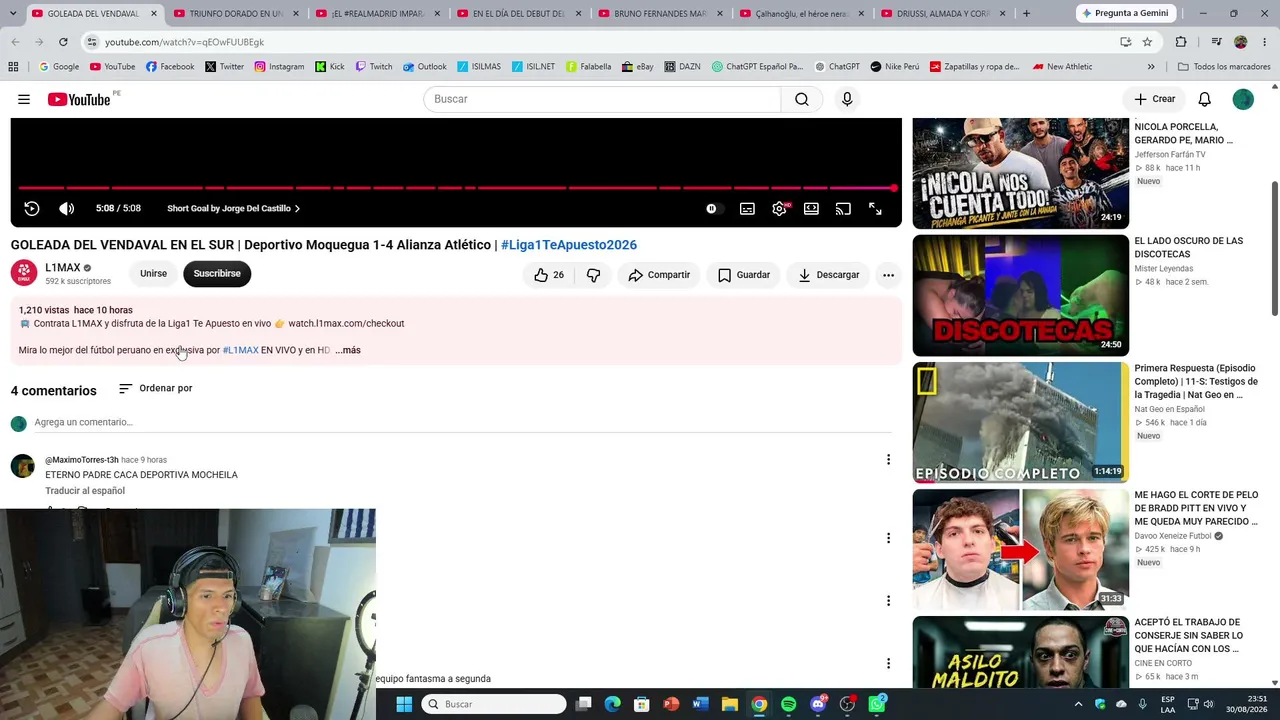Open the player settings gear
The image size is (1280, 720).
coord(780,208)
